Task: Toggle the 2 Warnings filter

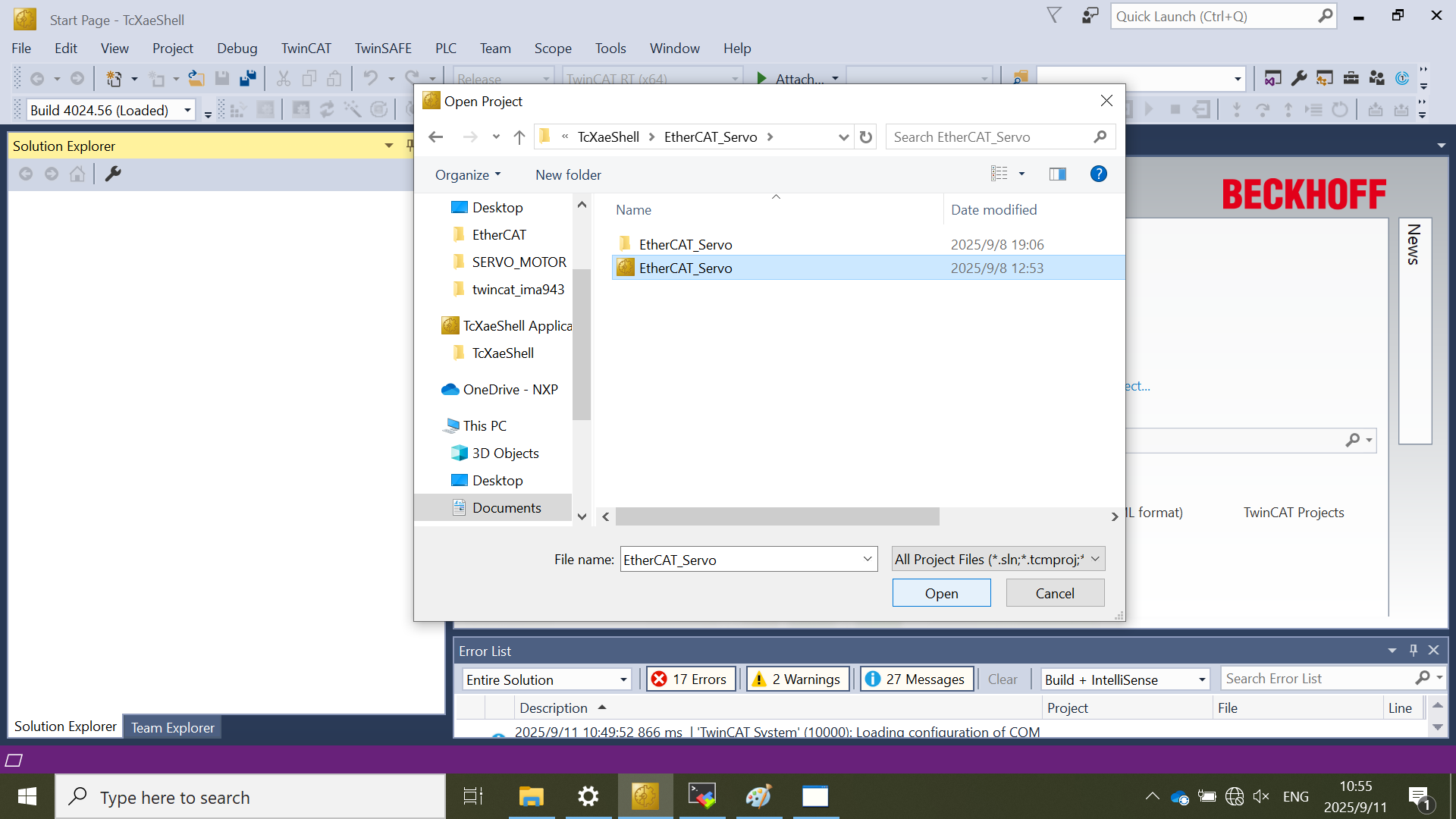Action: [x=796, y=679]
